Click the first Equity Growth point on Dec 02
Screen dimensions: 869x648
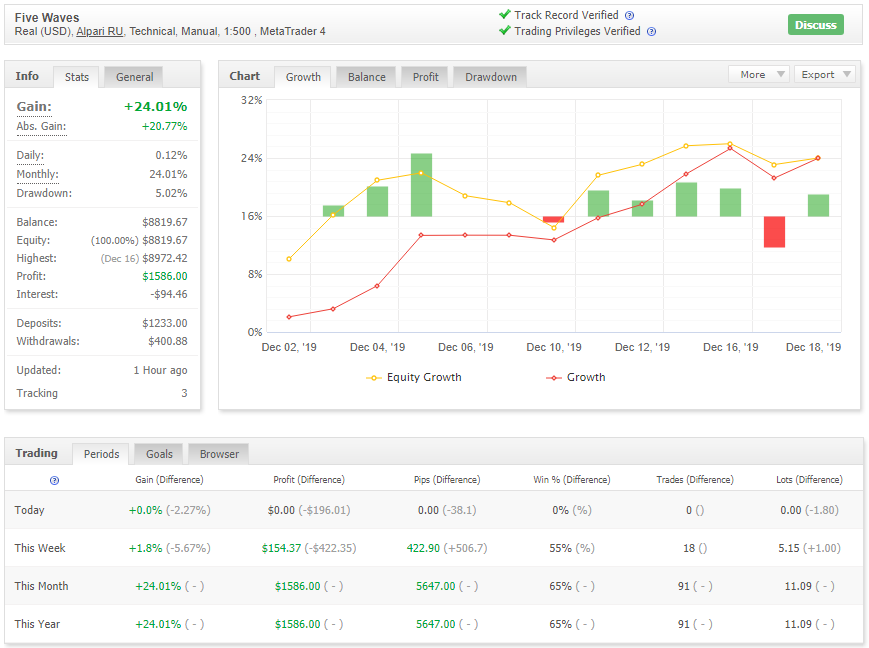click(x=289, y=259)
